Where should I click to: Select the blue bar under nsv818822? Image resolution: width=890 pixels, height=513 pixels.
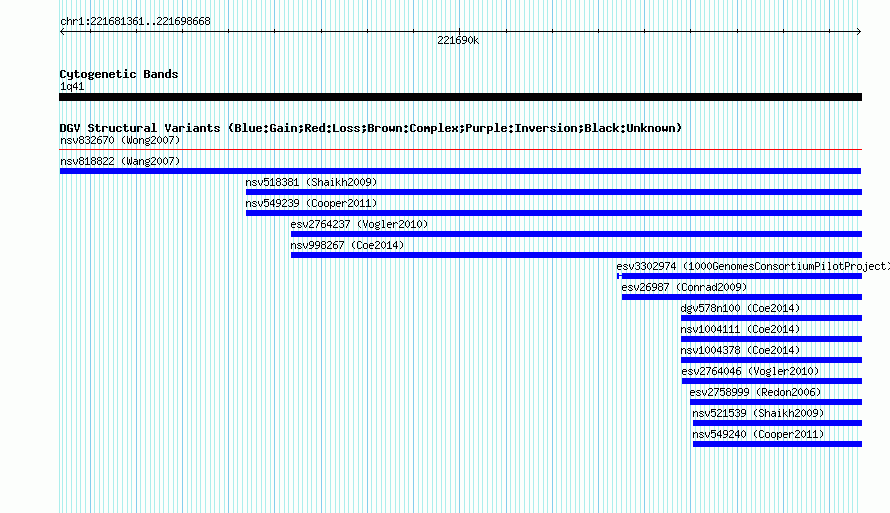(x=460, y=171)
